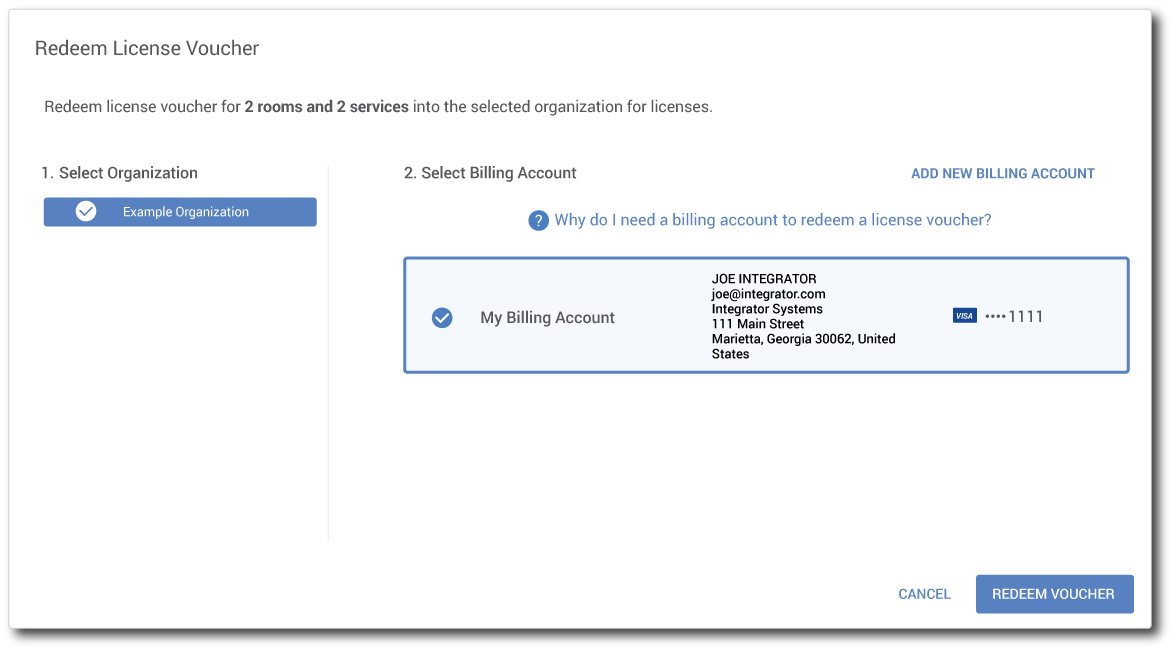
Task: Click the 111 Main Street address line
Action: (x=757, y=324)
